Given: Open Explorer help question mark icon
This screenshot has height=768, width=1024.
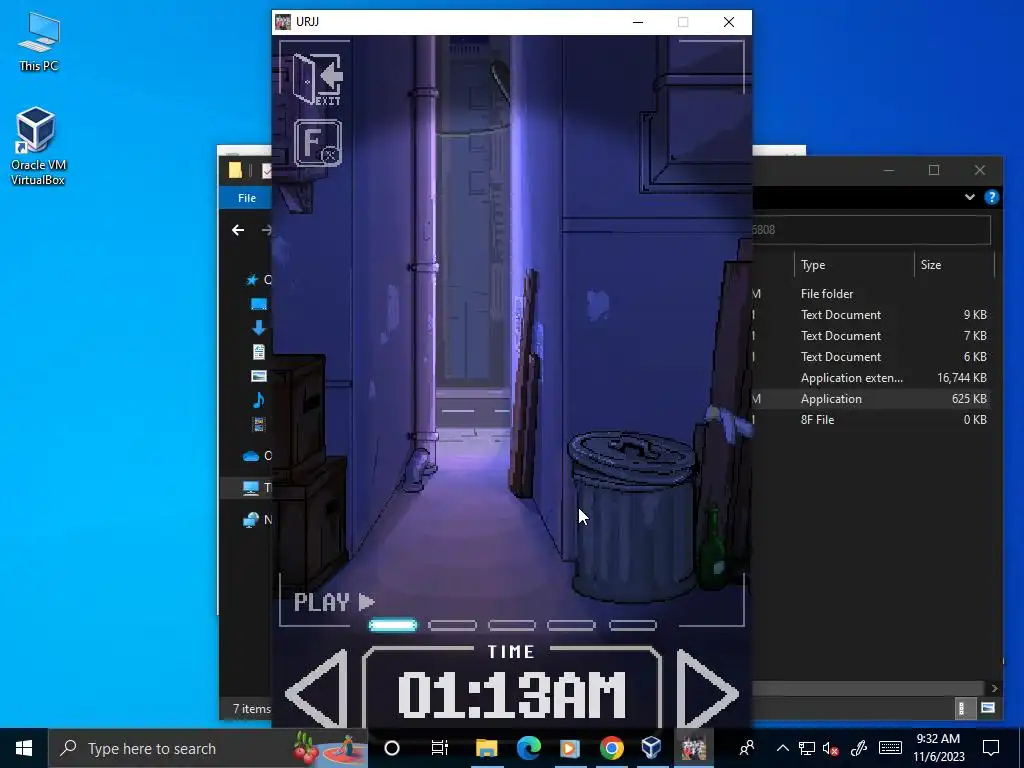Looking at the screenshot, I should coord(991,197).
